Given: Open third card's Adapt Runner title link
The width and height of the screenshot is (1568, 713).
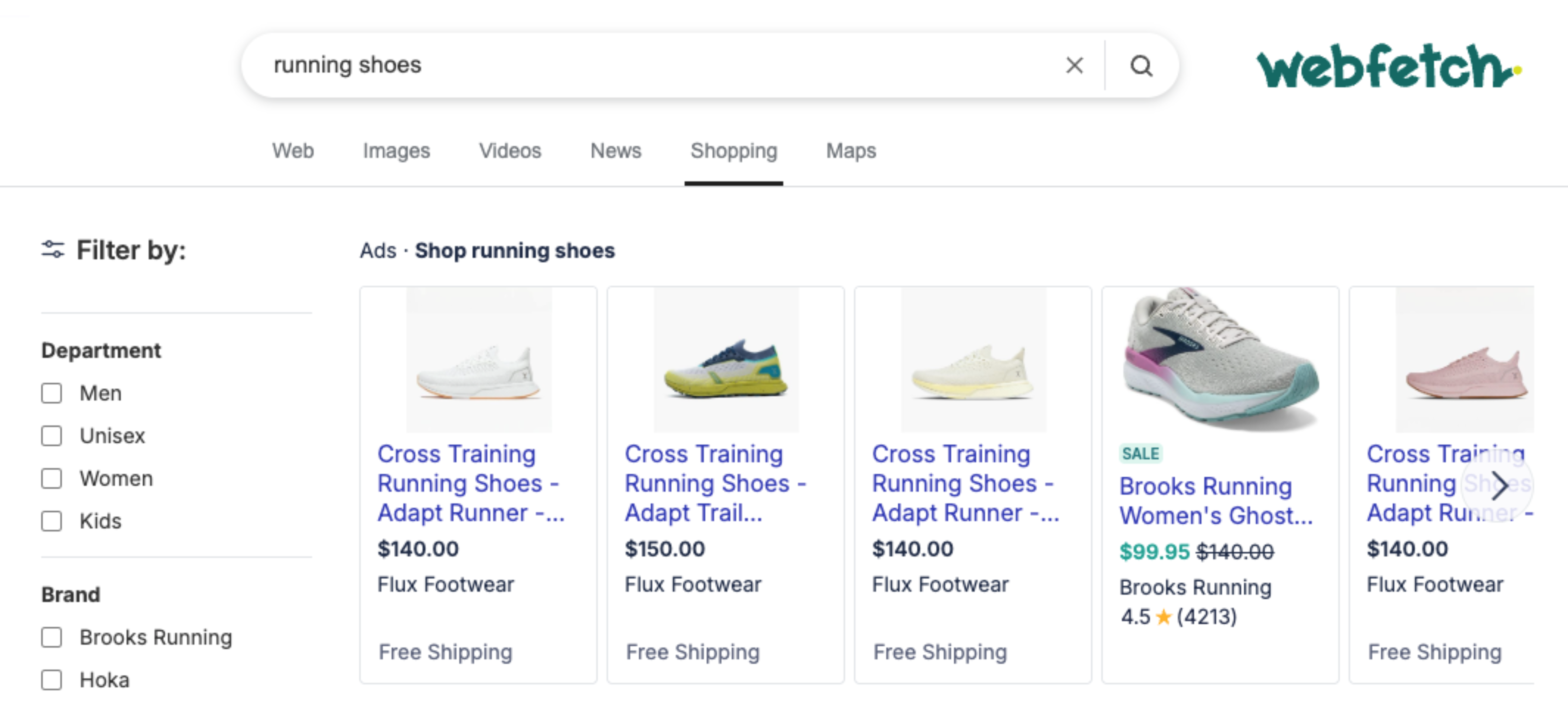Looking at the screenshot, I should point(965,483).
